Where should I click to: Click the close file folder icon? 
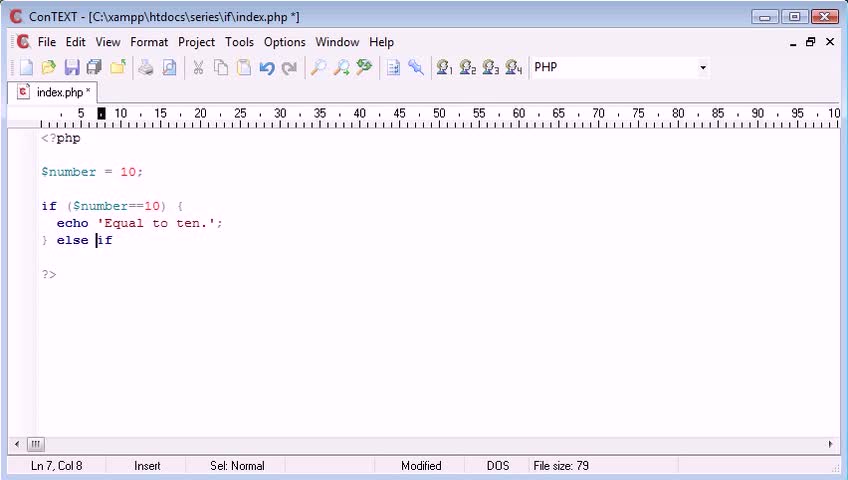118,68
